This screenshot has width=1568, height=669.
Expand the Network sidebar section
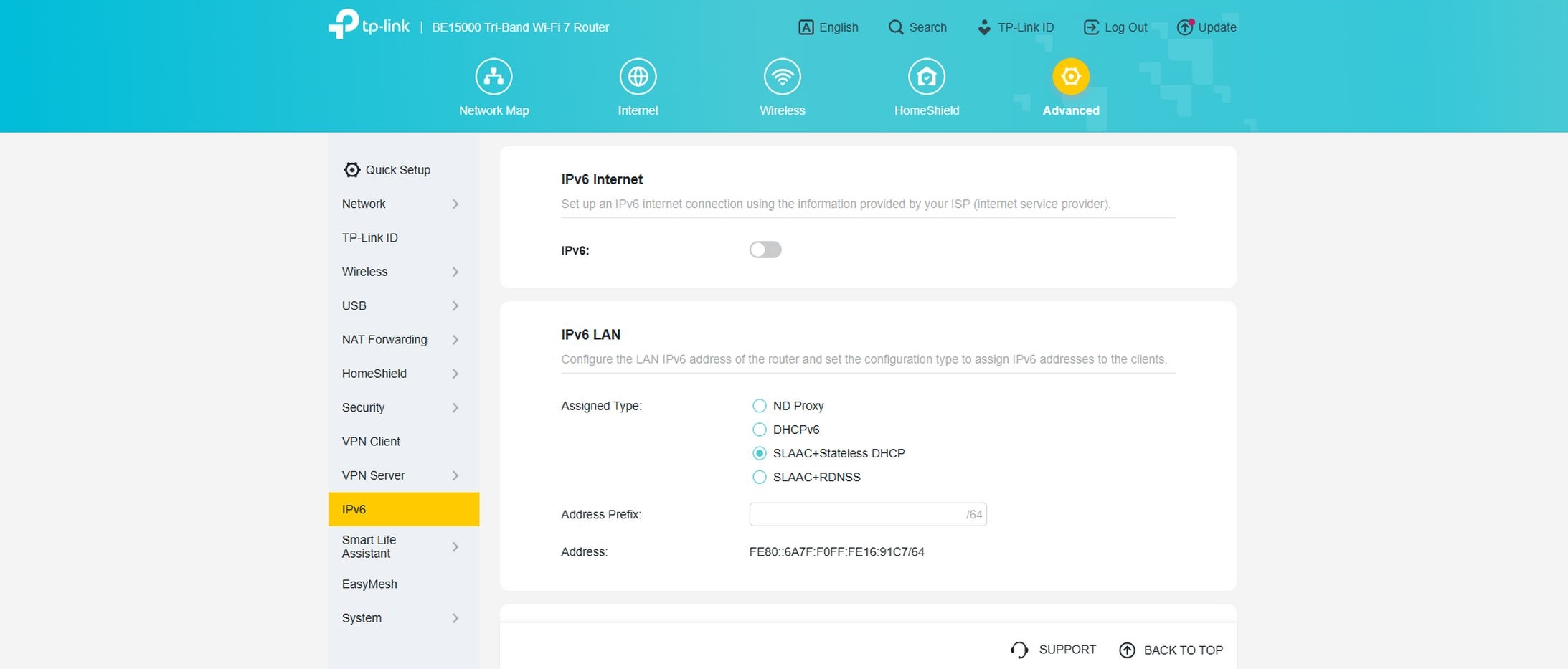tap(400, 204)
